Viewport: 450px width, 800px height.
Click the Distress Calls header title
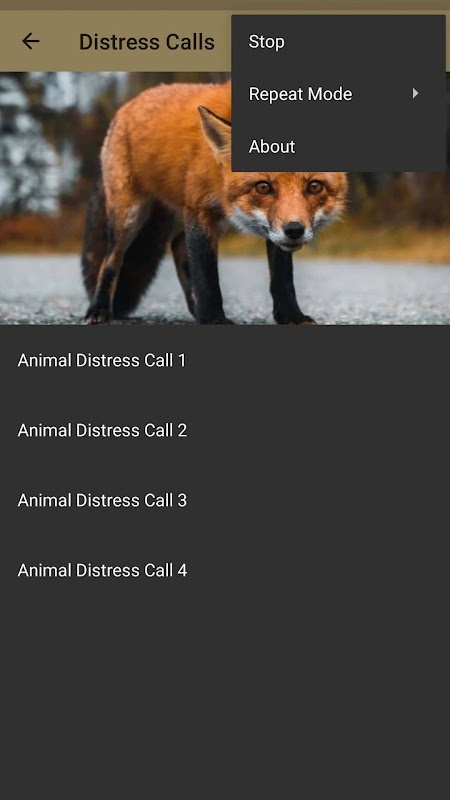(146, 42)
